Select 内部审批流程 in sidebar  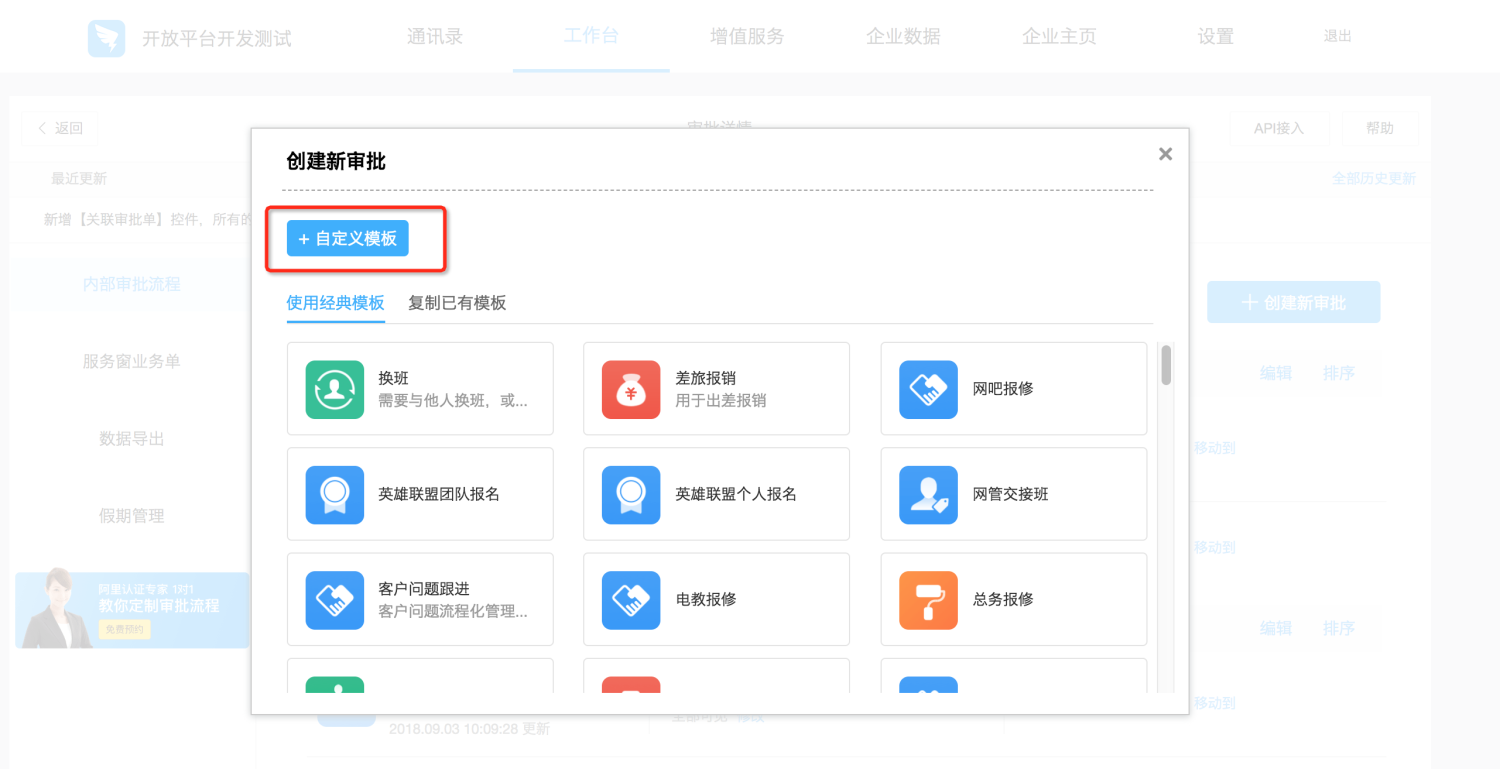[132, 284]
